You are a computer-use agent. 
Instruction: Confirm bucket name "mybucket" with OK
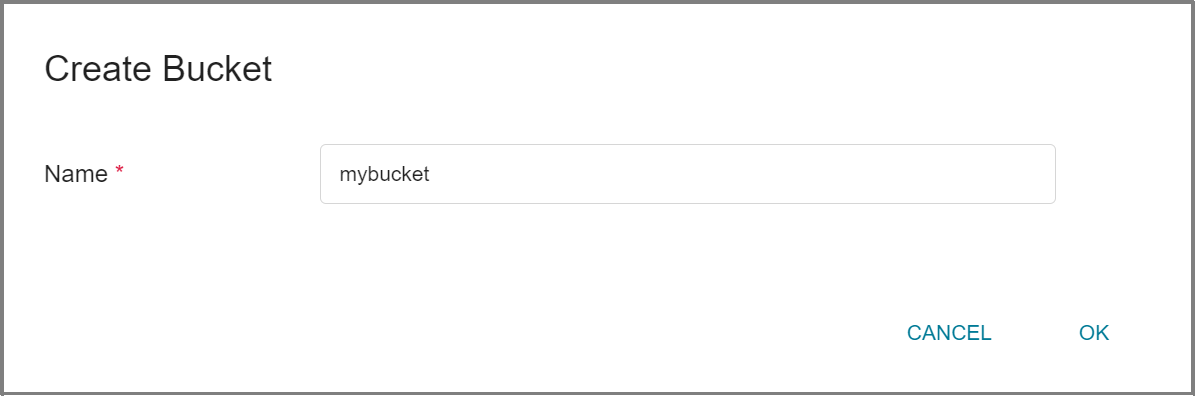(1094, 333)
